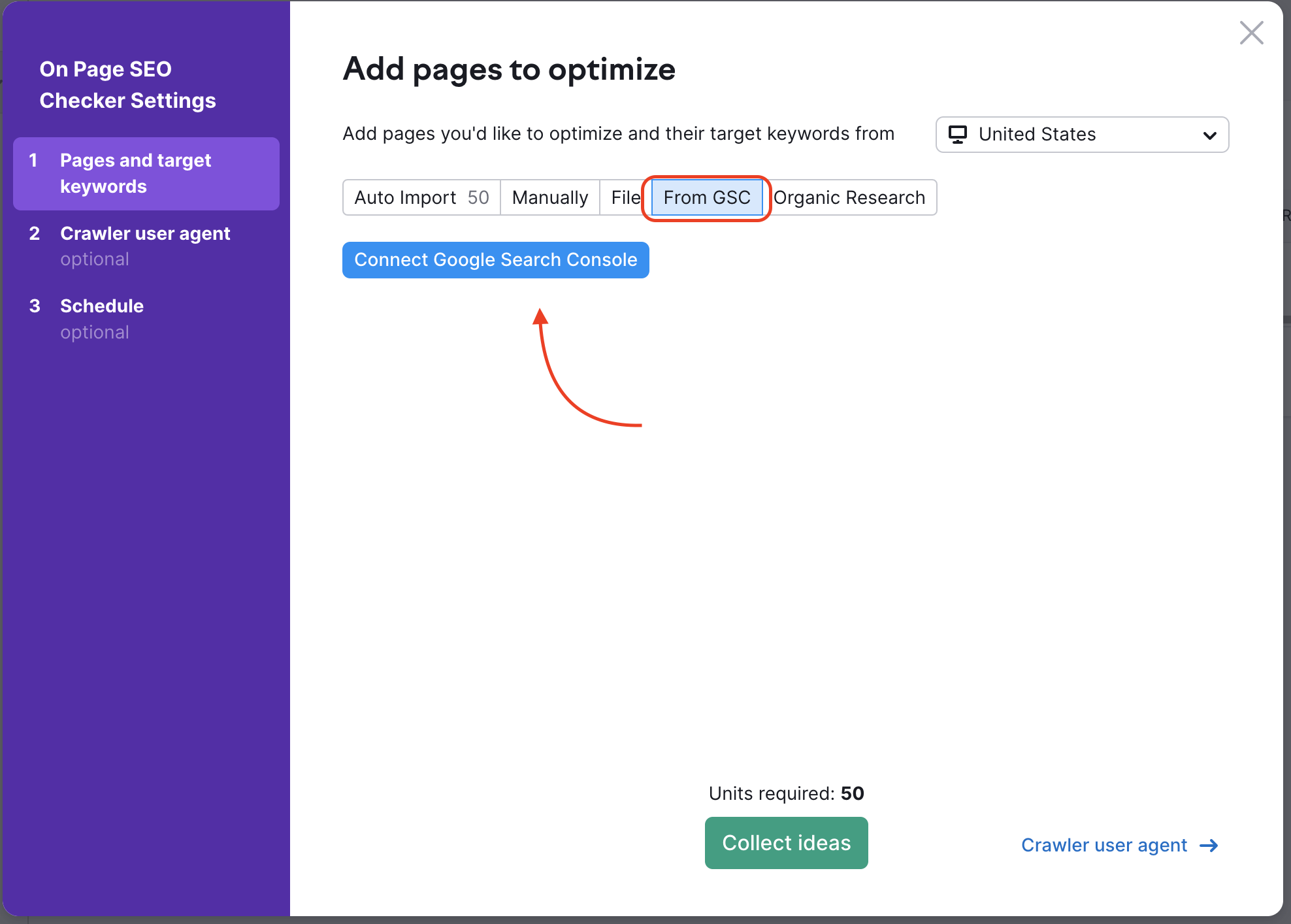Open the Organic Research tab
The width and height of the screenshot is (1291, 924).
click(849, 197)
